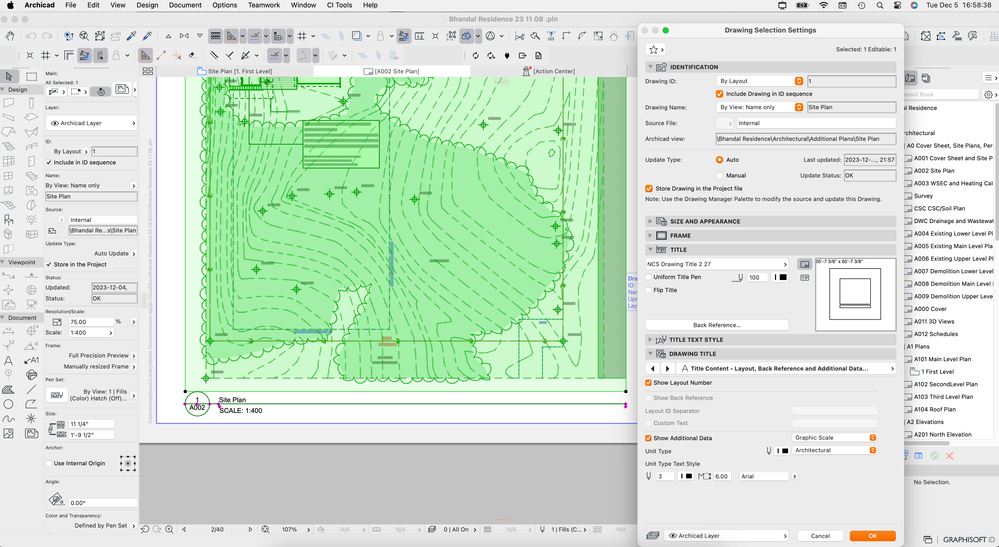
Task: Click the eyedropper Pick Up Parameters icon
Action: 131,37
